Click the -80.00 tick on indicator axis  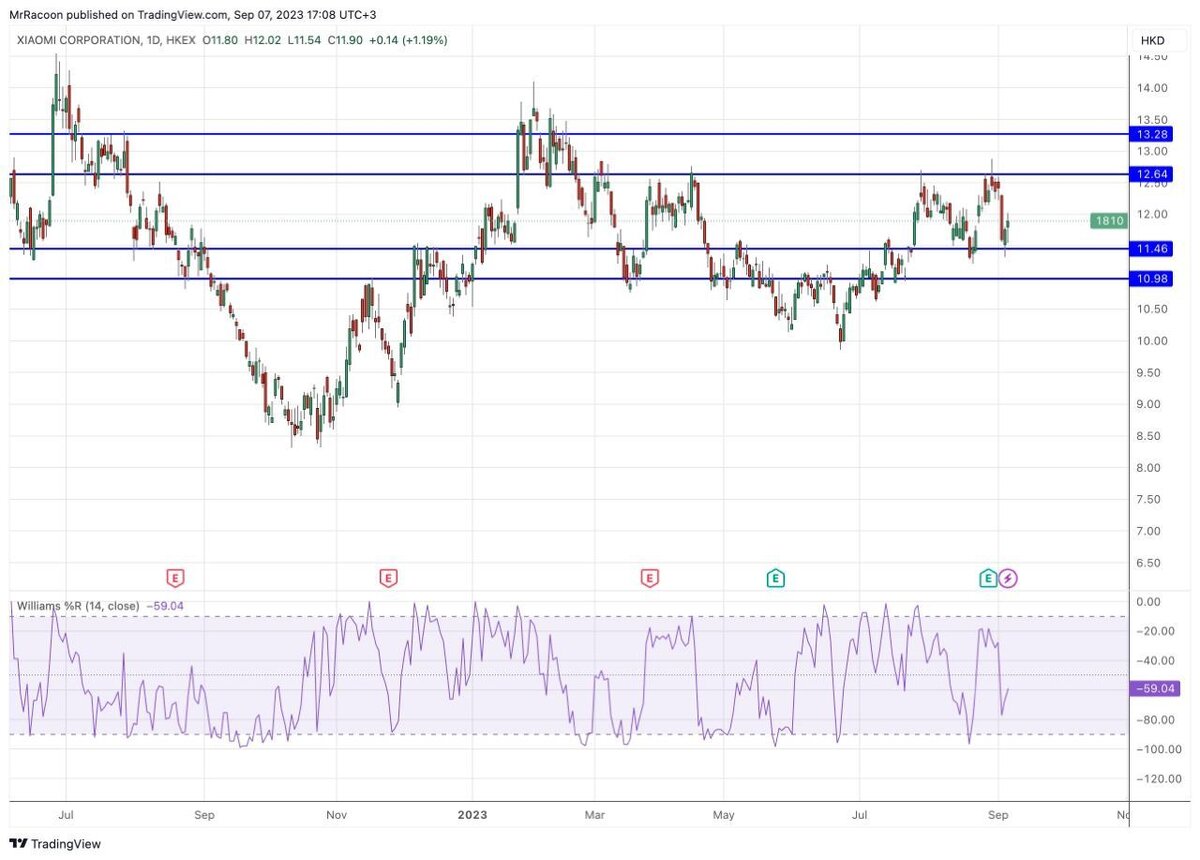point(1153,720)
